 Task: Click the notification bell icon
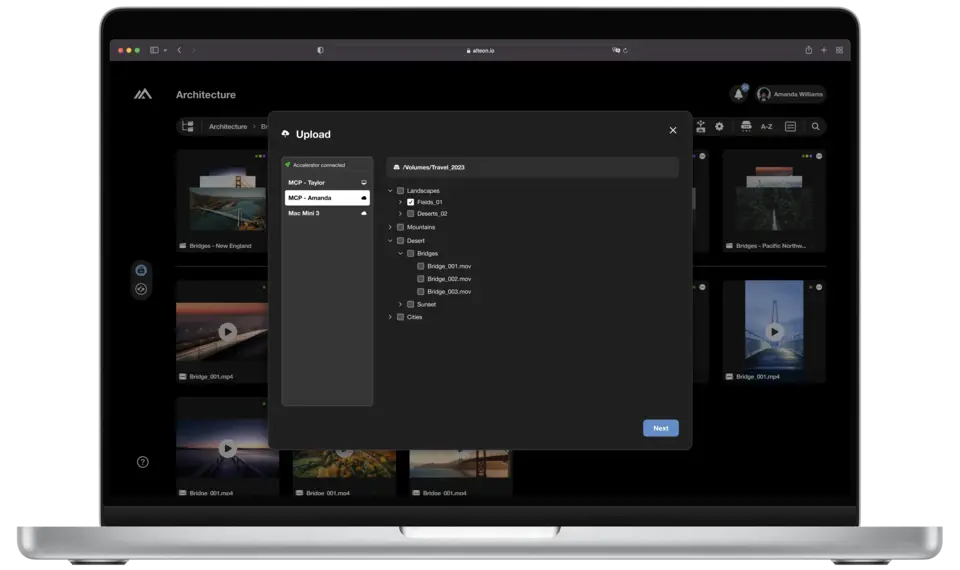(x=739, y=94)
